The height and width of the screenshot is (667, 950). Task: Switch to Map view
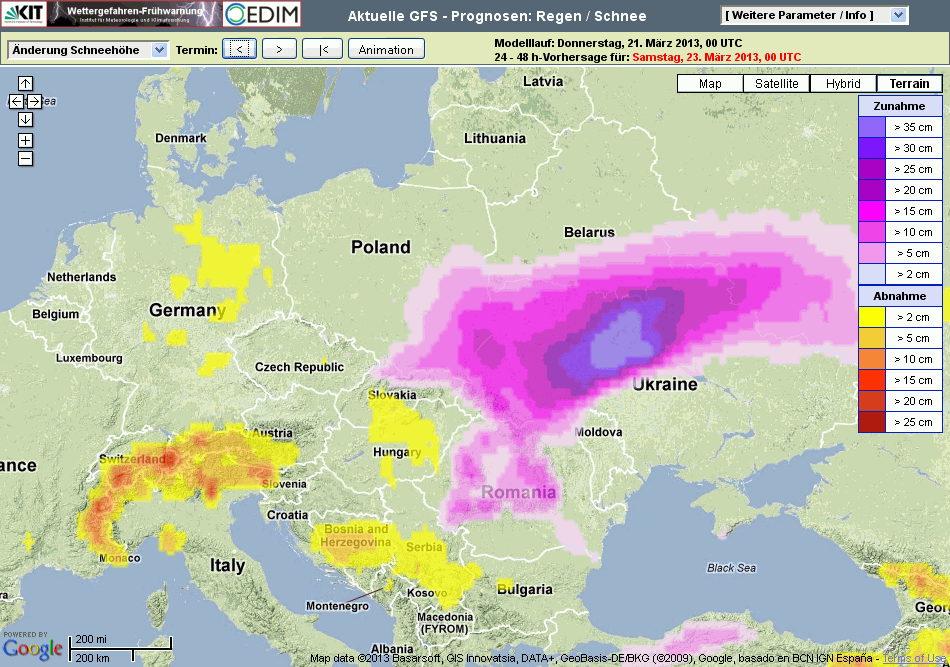tap(710, 84)
